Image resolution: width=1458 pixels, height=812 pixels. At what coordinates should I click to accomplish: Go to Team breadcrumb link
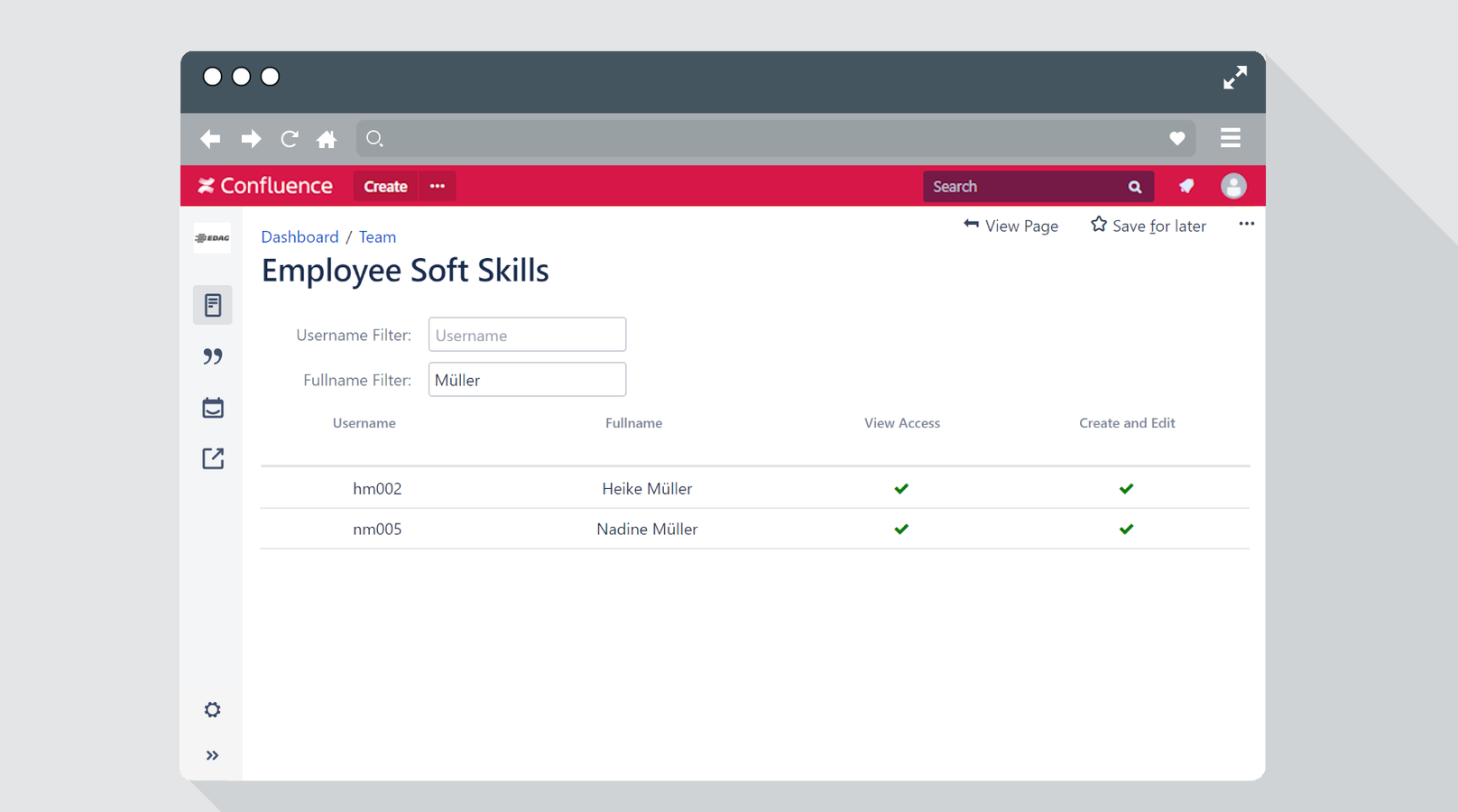377,236
